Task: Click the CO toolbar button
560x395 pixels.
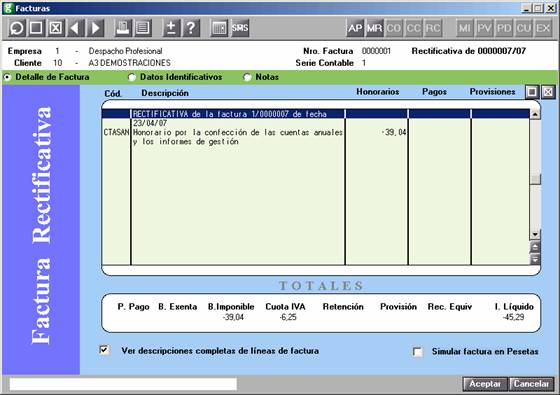Action: point(394,28)
